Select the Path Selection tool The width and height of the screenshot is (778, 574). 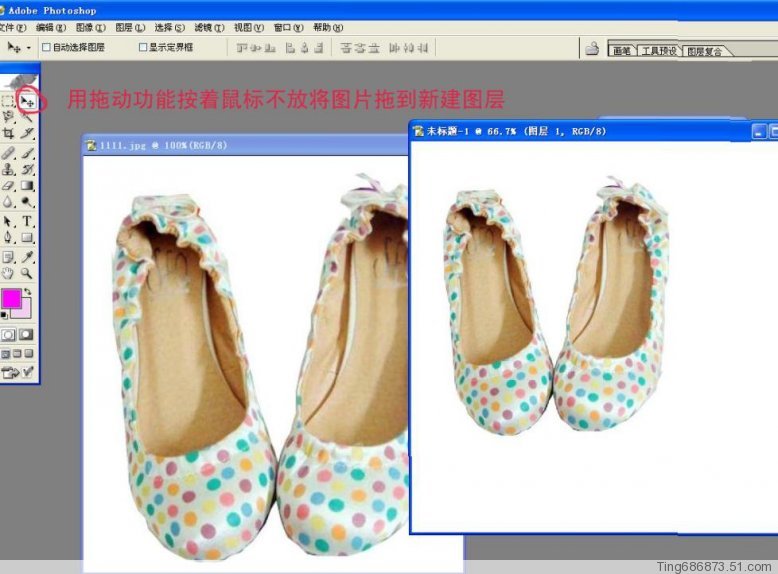[x=8, y=221]
